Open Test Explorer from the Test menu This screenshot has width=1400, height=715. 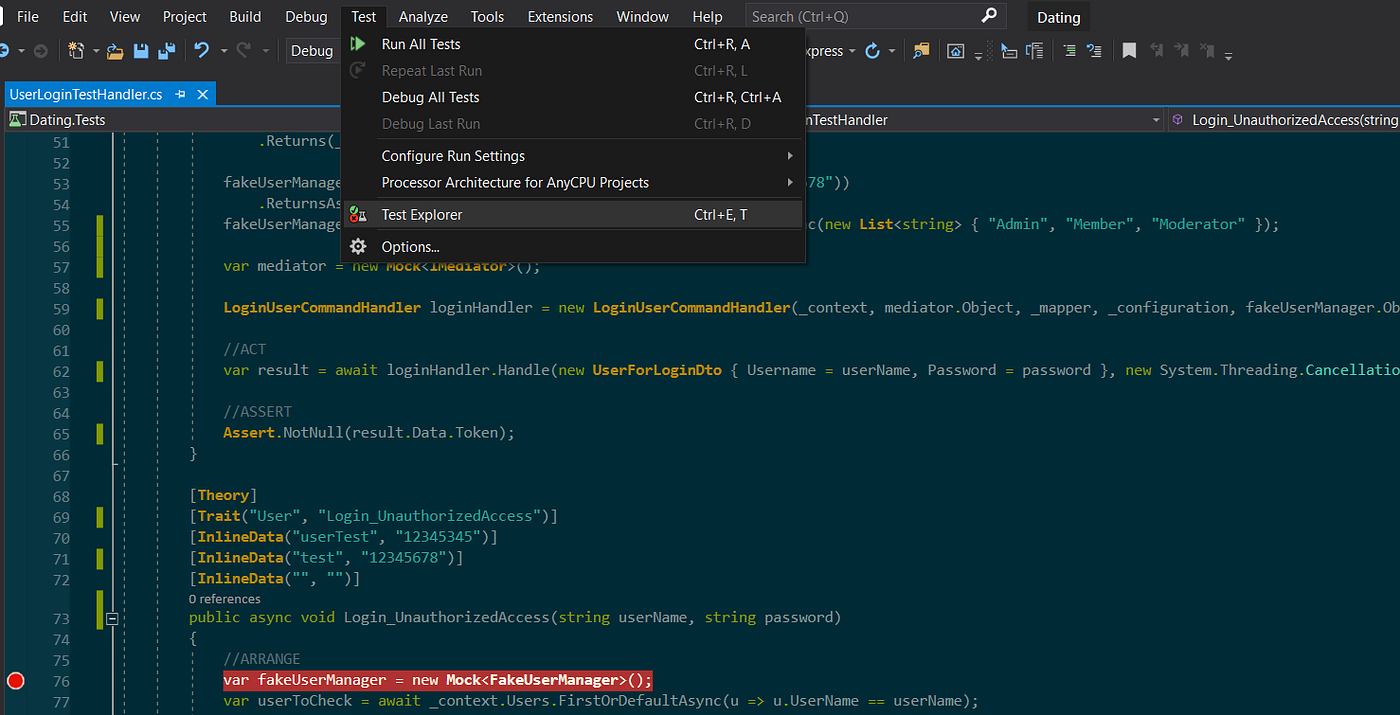click(421, 214)
